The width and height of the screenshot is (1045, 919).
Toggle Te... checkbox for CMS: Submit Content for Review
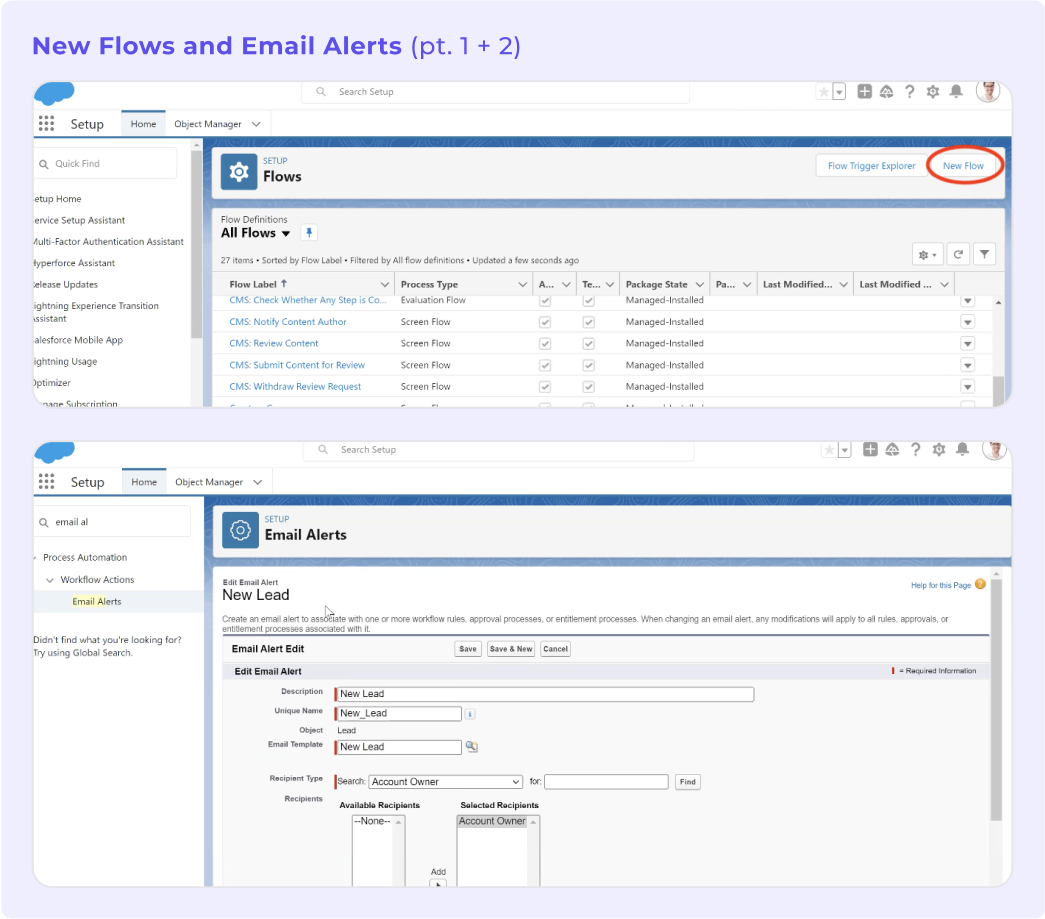(x=588, y=365)
